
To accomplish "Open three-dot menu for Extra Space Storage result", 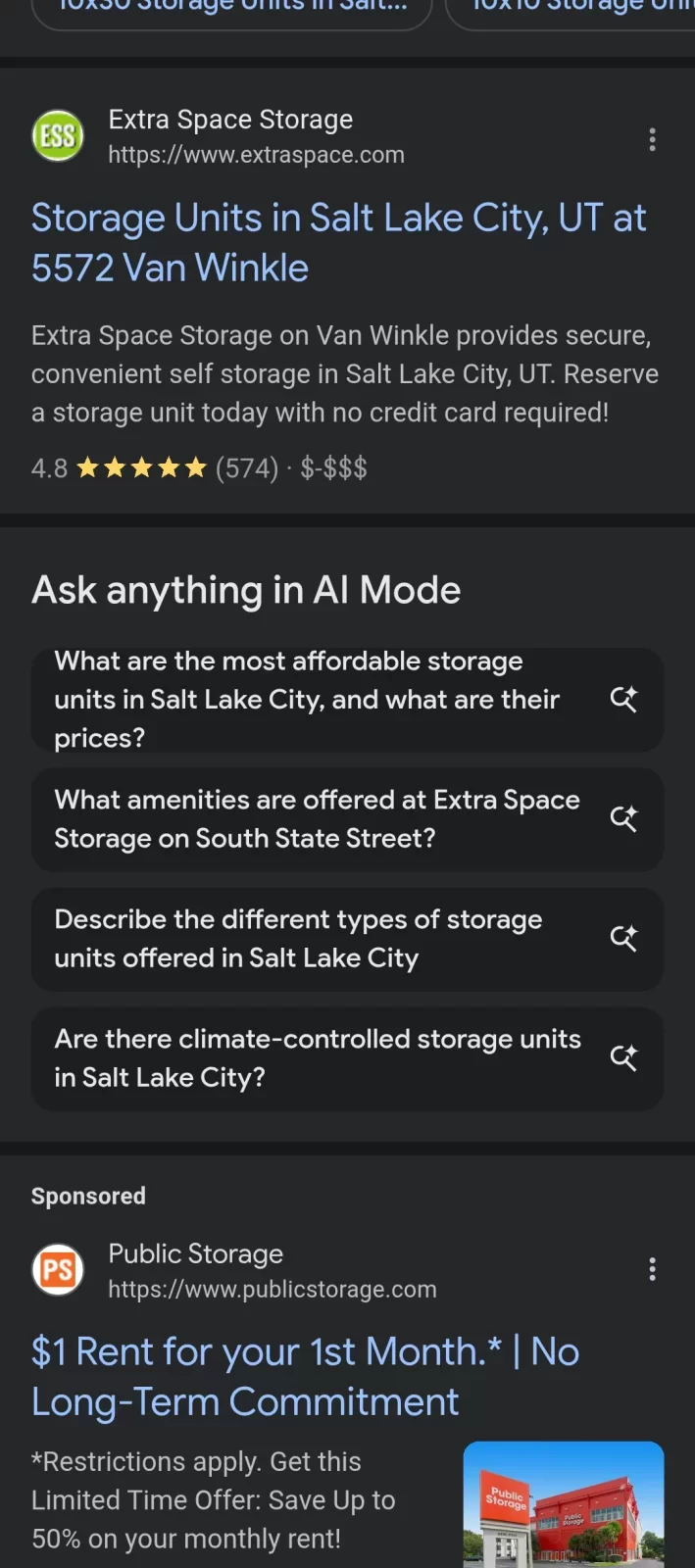I will point(652,140).
